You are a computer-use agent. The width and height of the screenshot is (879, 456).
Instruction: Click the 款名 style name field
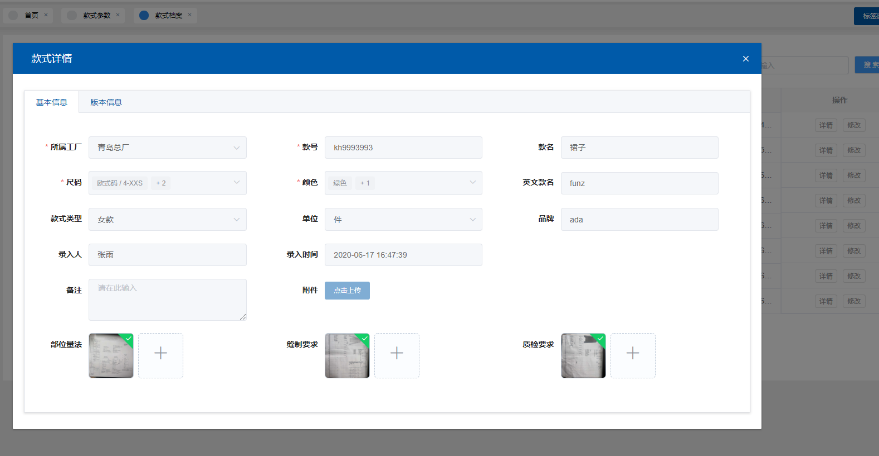(x=639, y=147)
